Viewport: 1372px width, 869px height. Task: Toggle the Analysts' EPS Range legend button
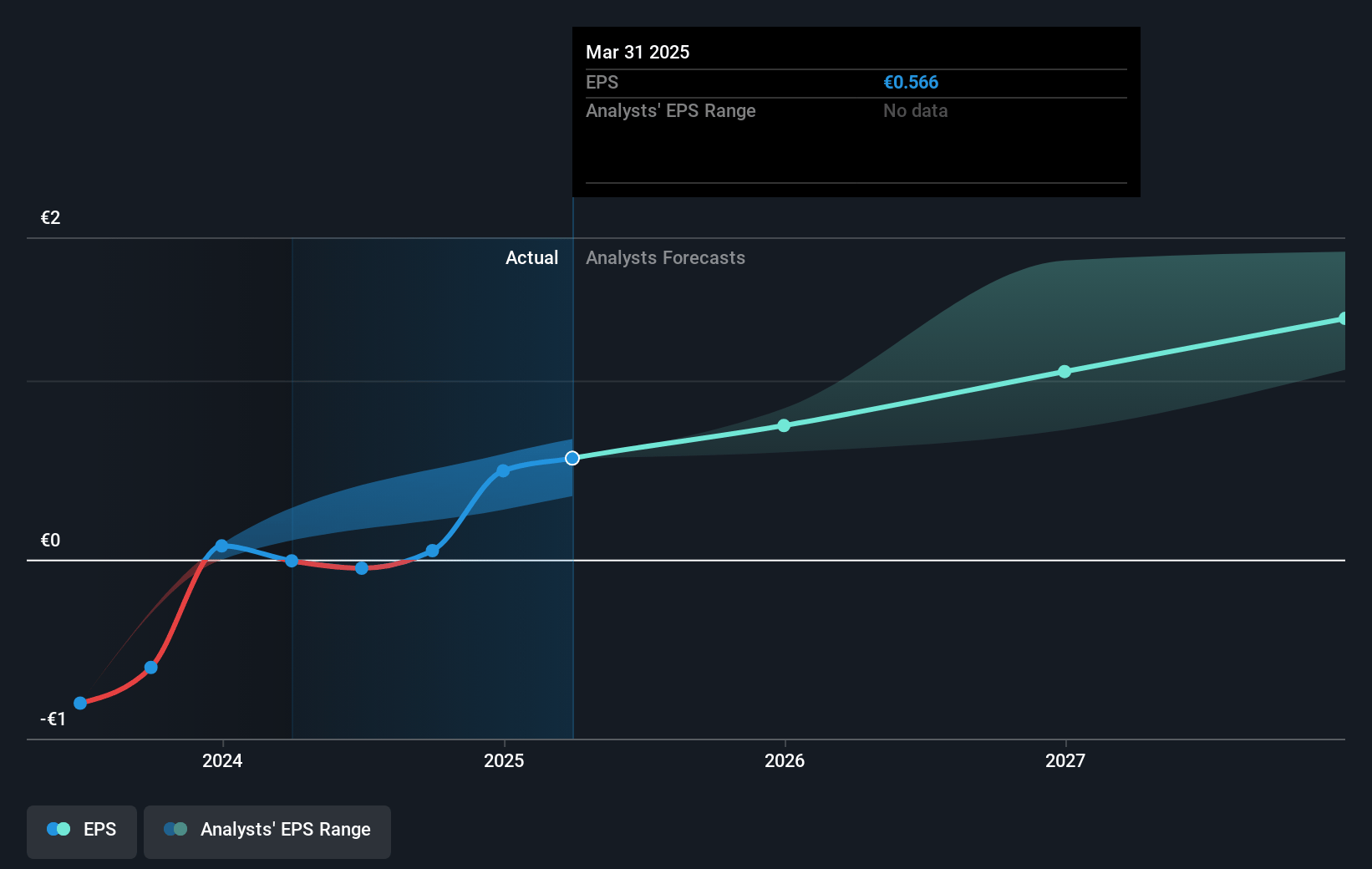tap(267, 831)
